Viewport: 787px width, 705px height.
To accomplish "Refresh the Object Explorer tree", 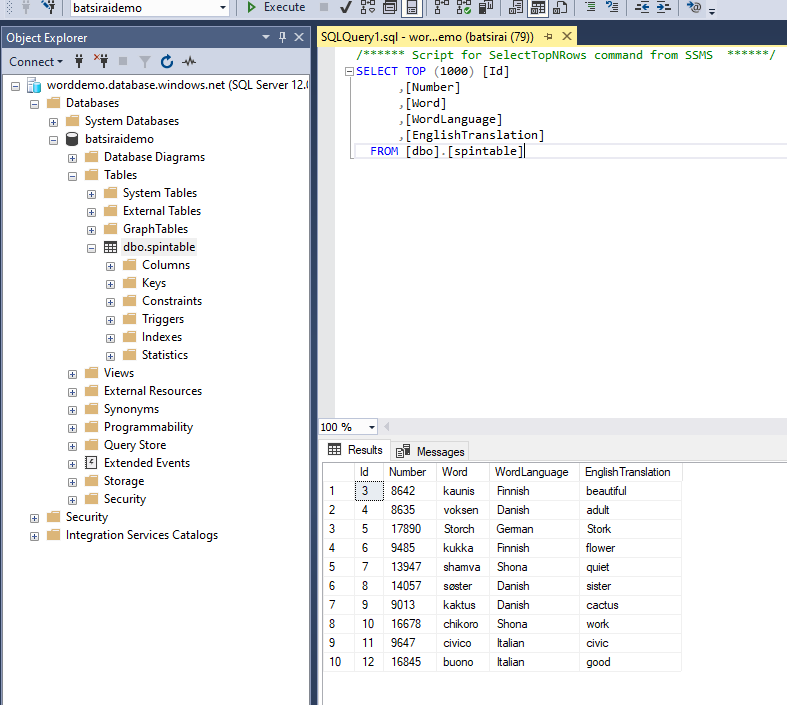I will pyautogui.click(x=167, y=61).
